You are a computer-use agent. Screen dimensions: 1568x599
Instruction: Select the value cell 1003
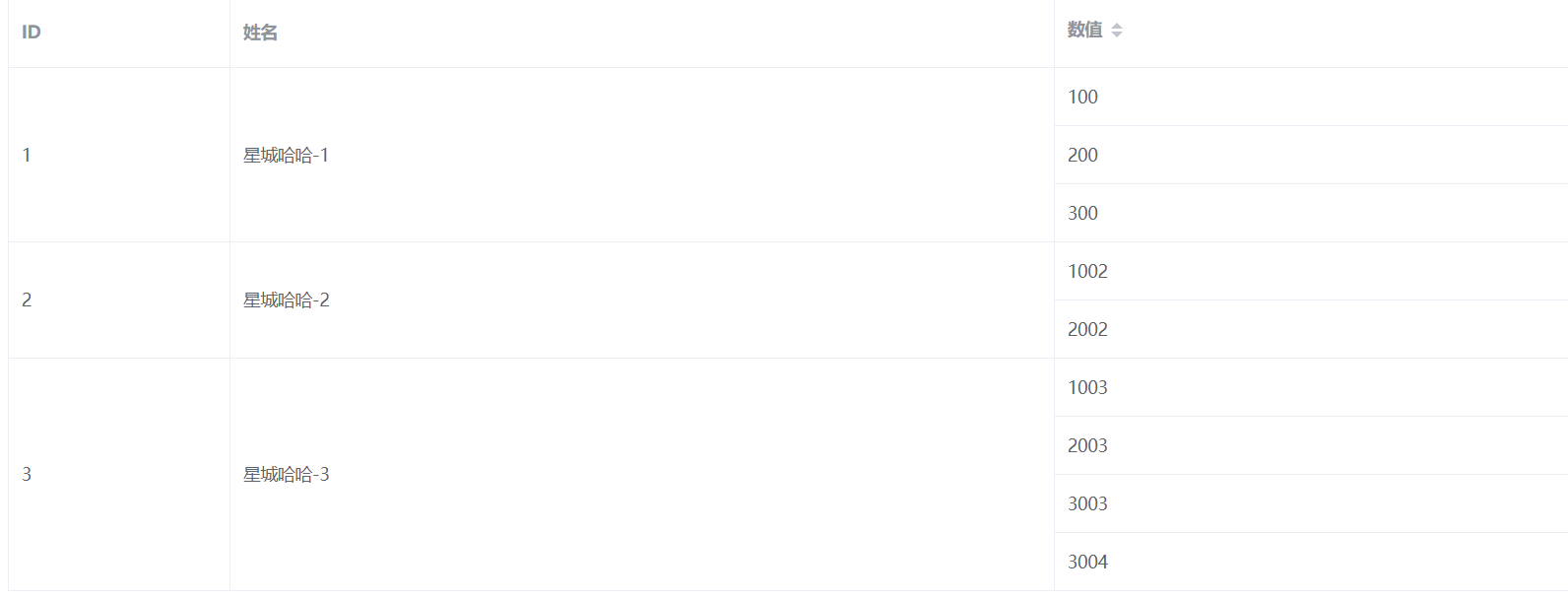(1311, 387)
